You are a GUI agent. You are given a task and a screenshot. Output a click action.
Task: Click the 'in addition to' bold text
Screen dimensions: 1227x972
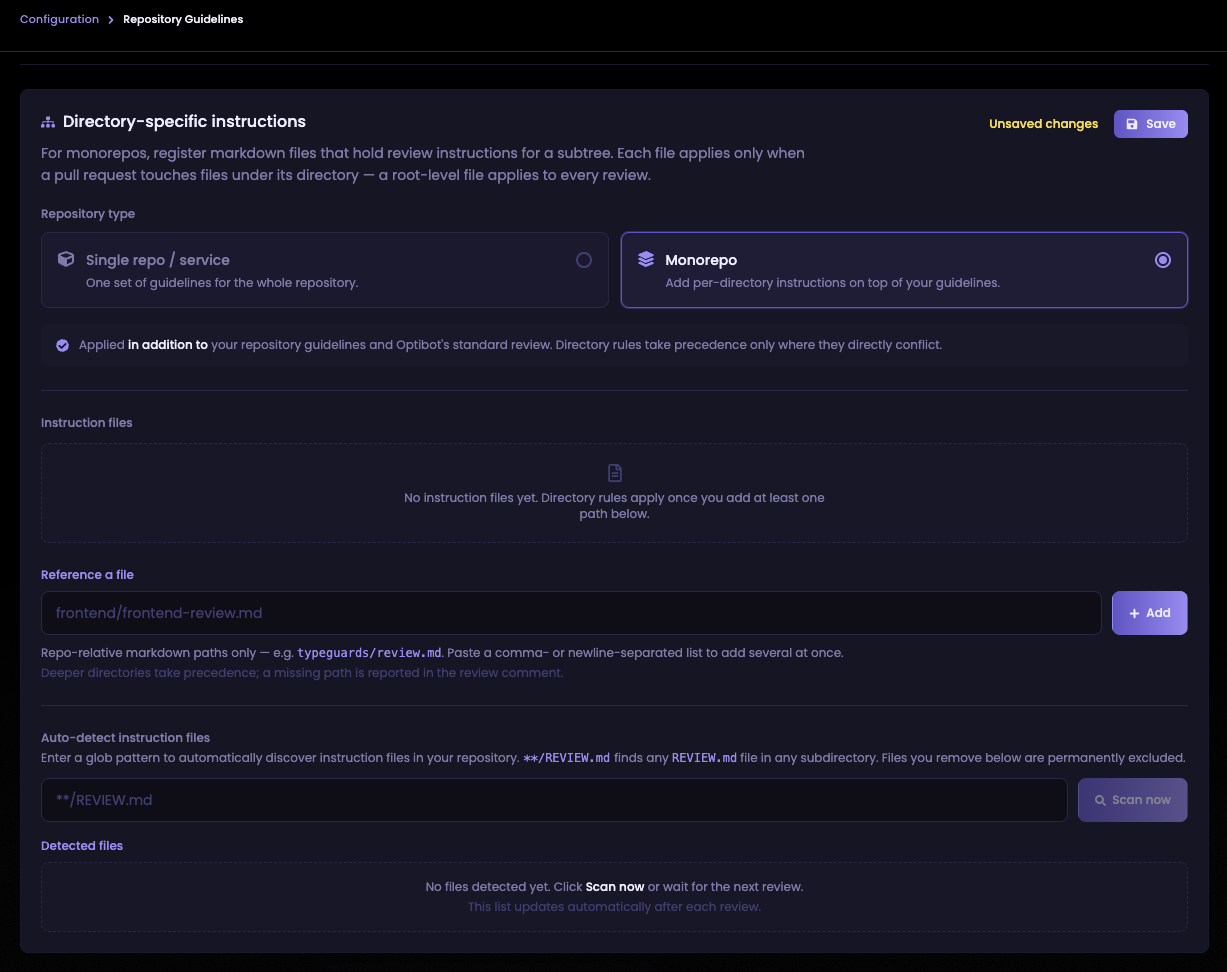[x=168, y=345]
